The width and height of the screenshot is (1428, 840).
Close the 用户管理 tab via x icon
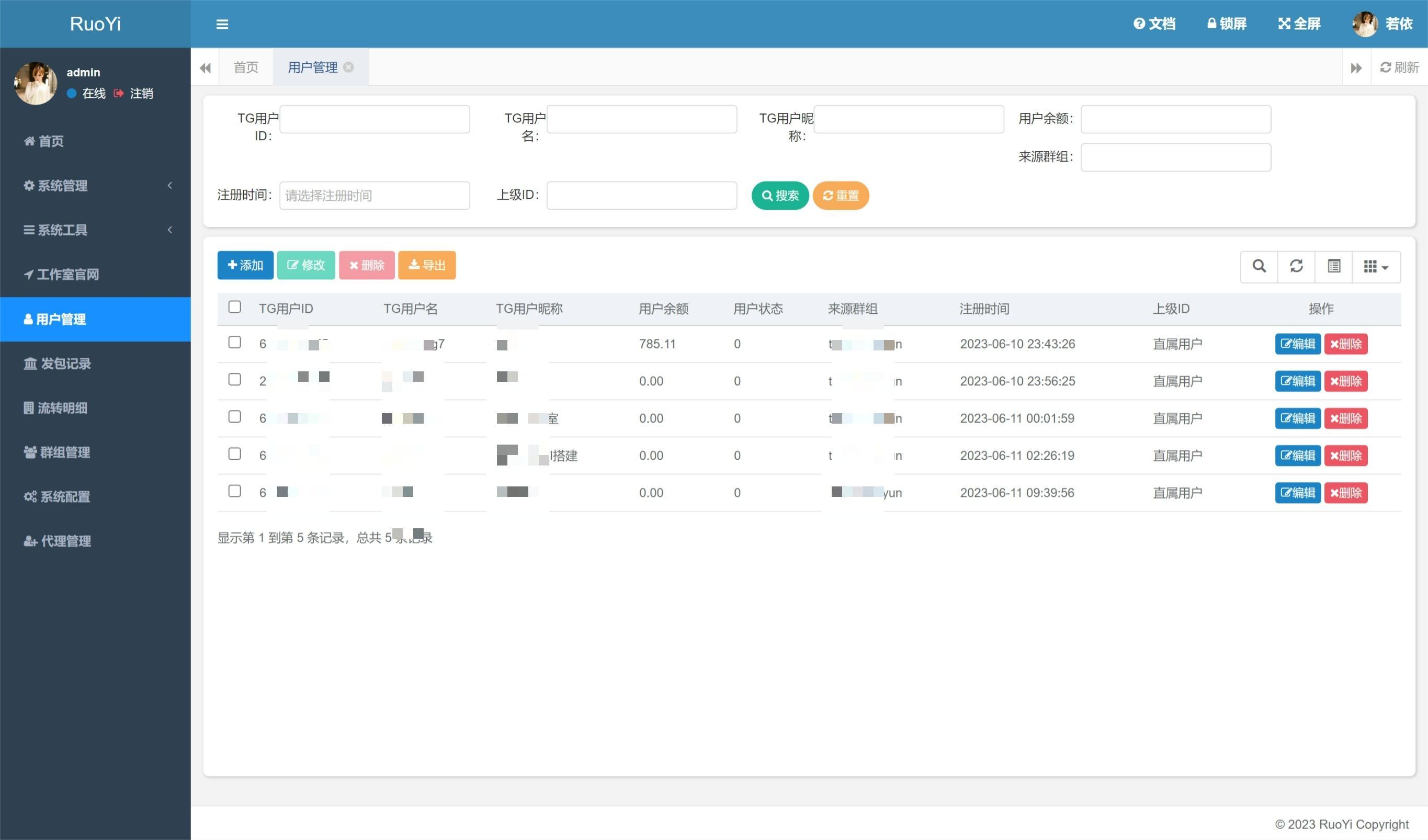pyautogui.click(x=348, y=67)
